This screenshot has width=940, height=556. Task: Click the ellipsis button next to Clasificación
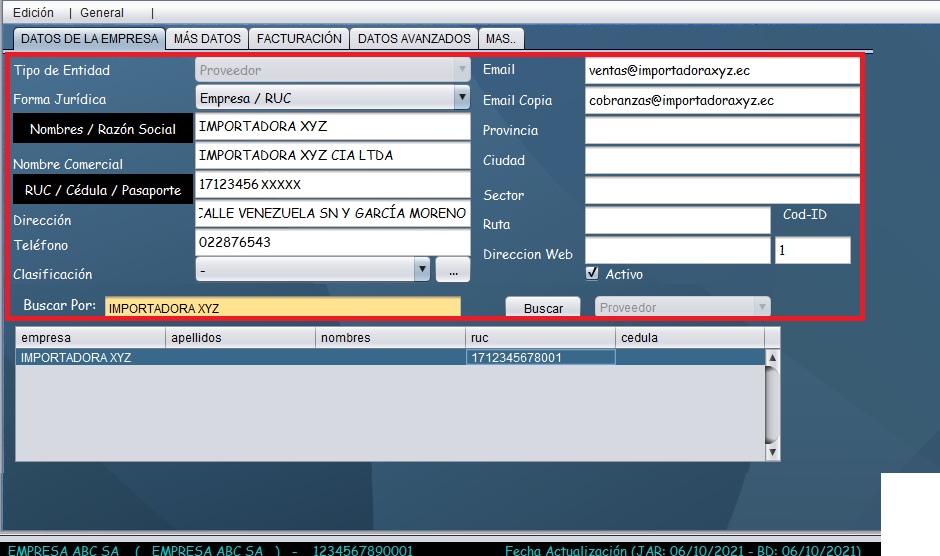(x=453, y=269)
